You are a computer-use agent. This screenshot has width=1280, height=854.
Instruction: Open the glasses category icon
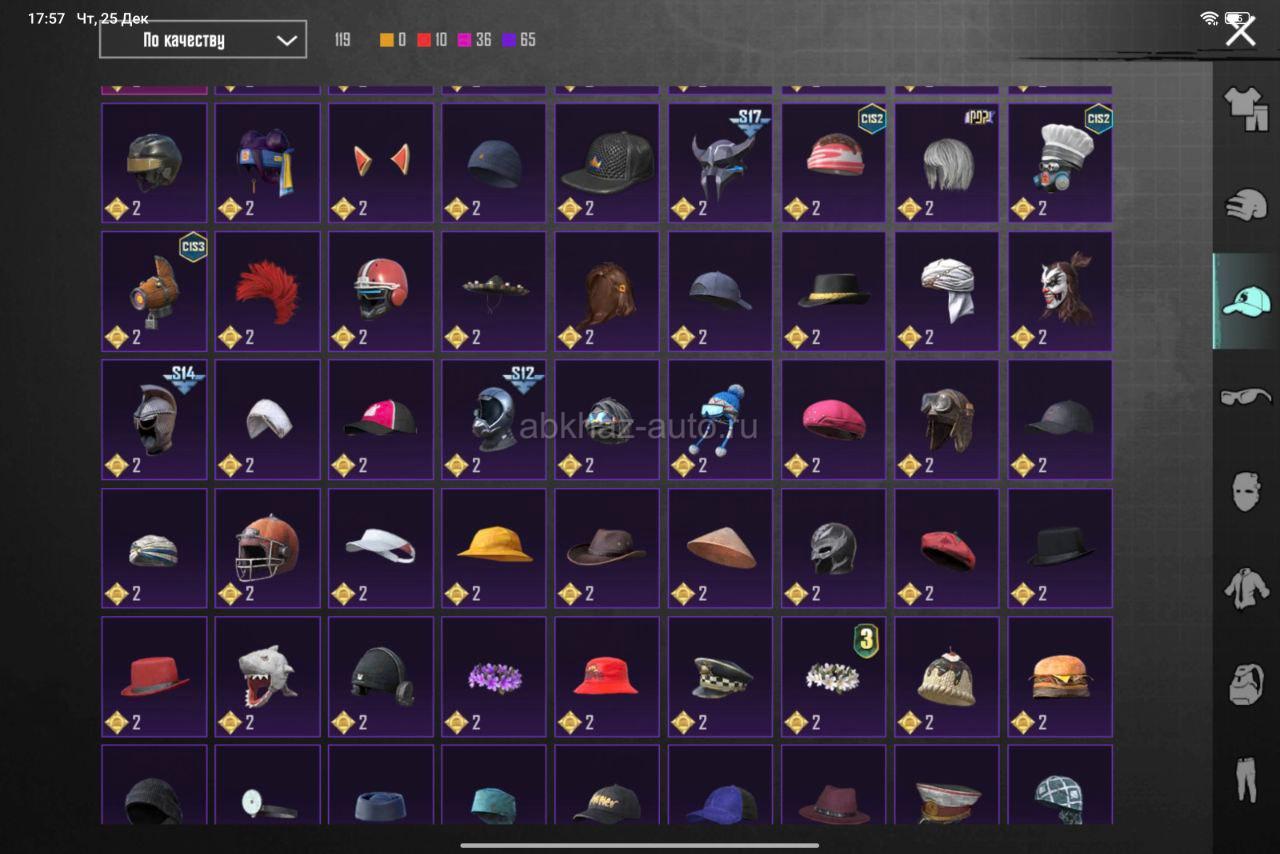(x=1246, y=397)
